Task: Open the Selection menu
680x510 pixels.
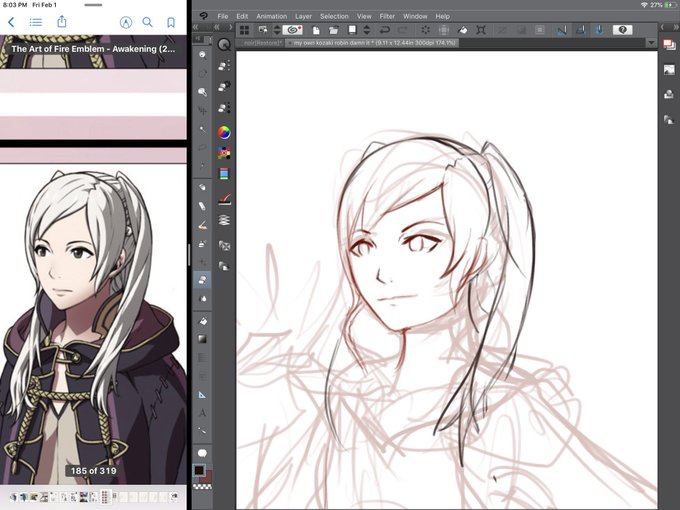Action: click(334, 16)
